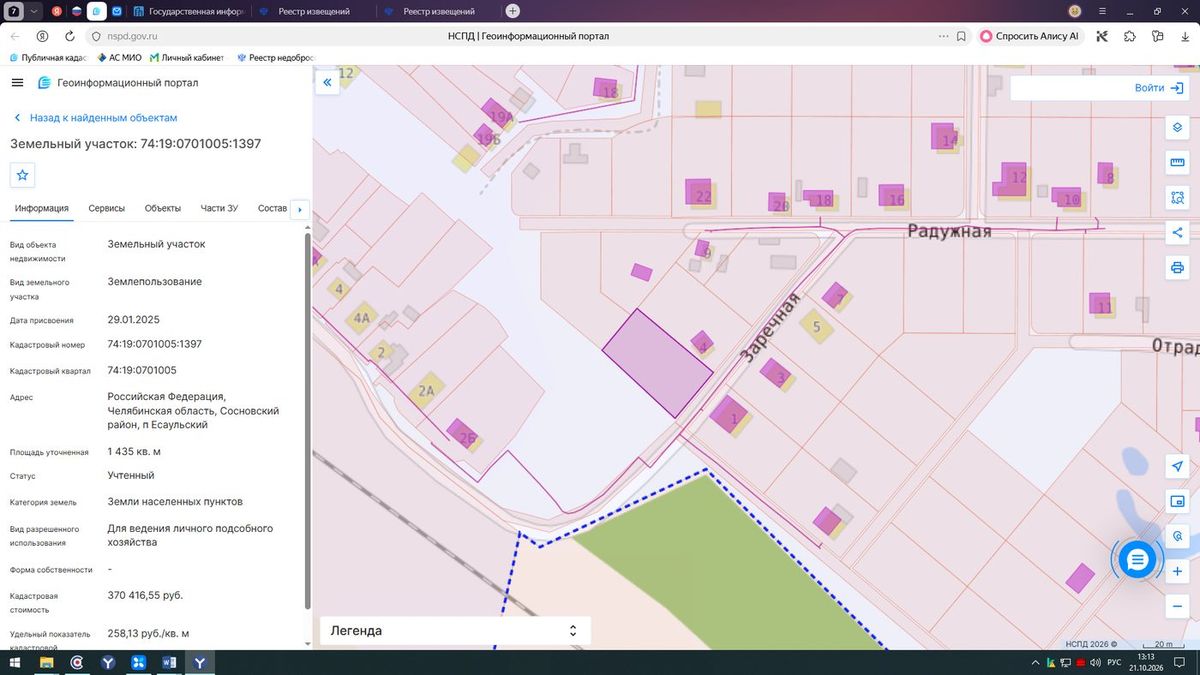Open the Публичная кадастровая bookmark

tap(47, 58)
